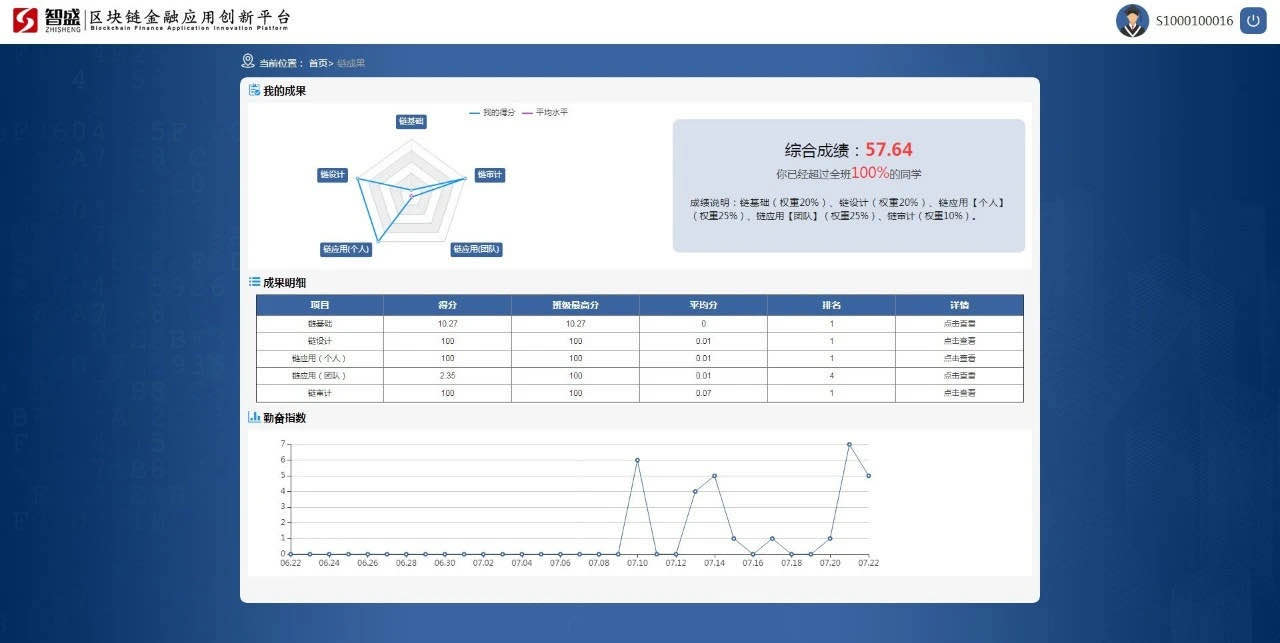1280x643 pixels.
Task: Click the 链基础 radar chart label
Action: click(x=411, y=121)
